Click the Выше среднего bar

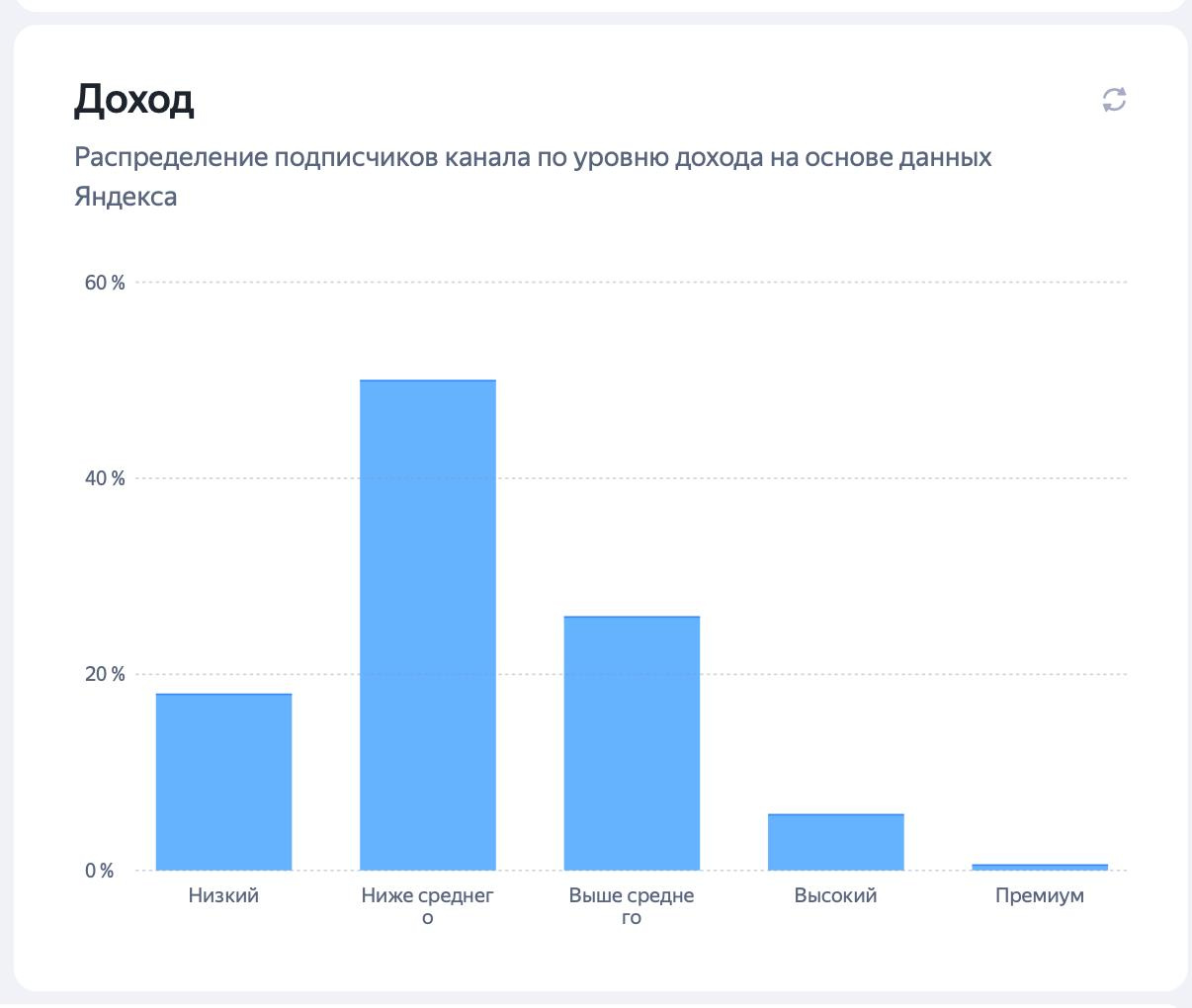(x=632, y=743)
